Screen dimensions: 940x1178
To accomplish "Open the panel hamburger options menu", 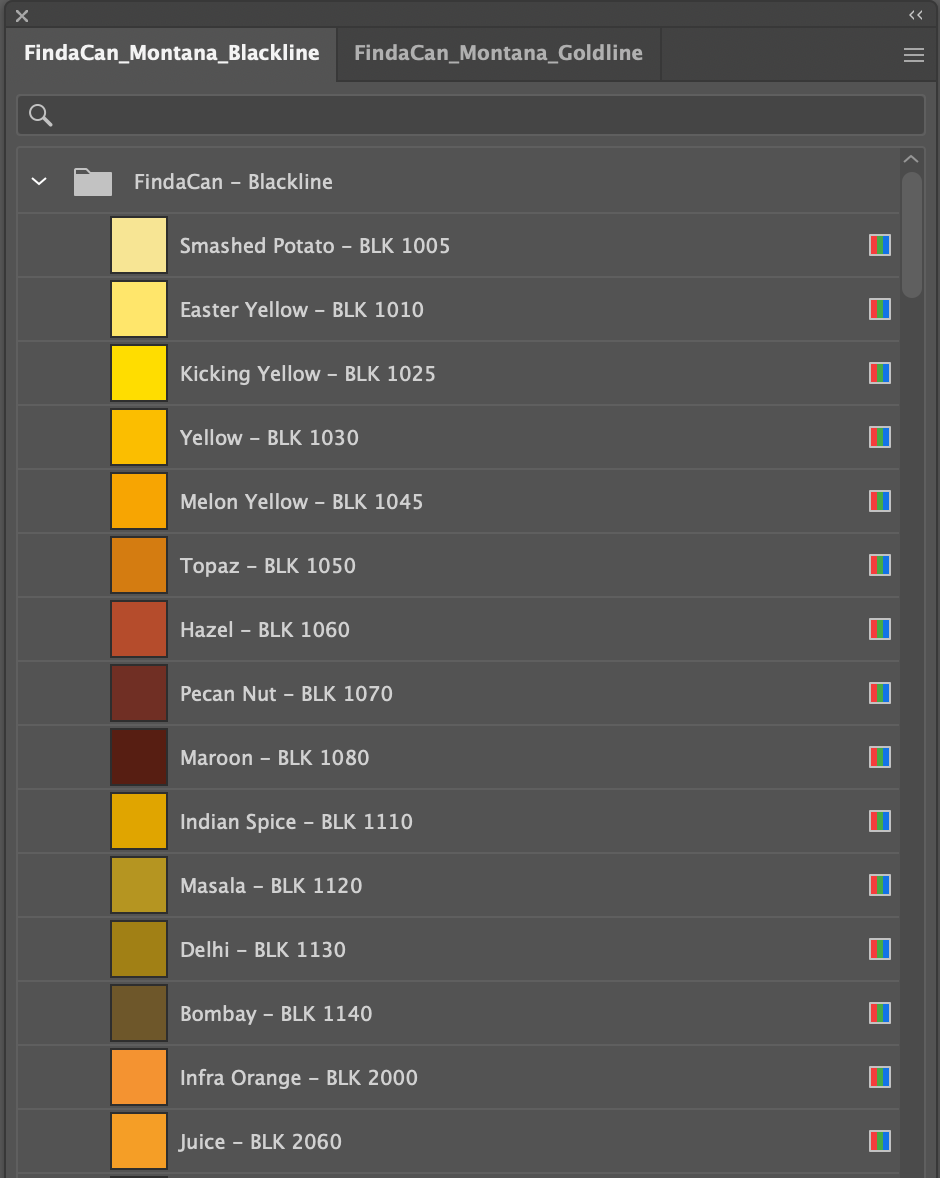I will (913, 56).
